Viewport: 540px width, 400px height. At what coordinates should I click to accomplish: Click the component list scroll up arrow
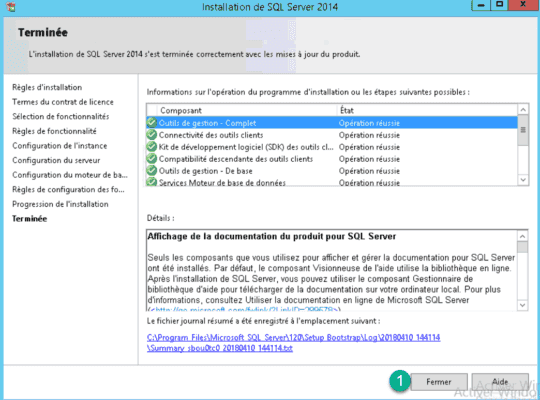coord(523,110)
